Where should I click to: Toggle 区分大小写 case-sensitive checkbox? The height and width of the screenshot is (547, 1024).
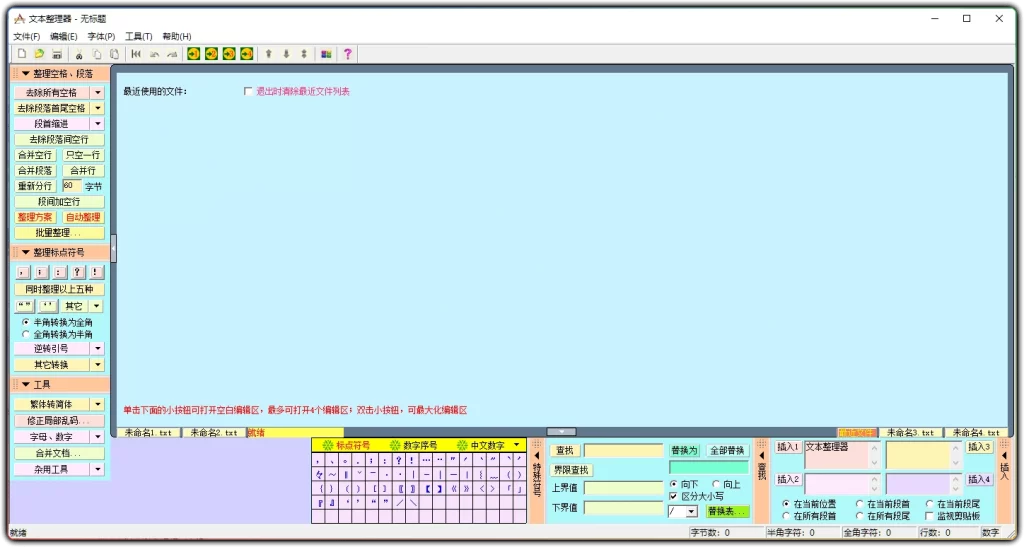coord(673,497)
